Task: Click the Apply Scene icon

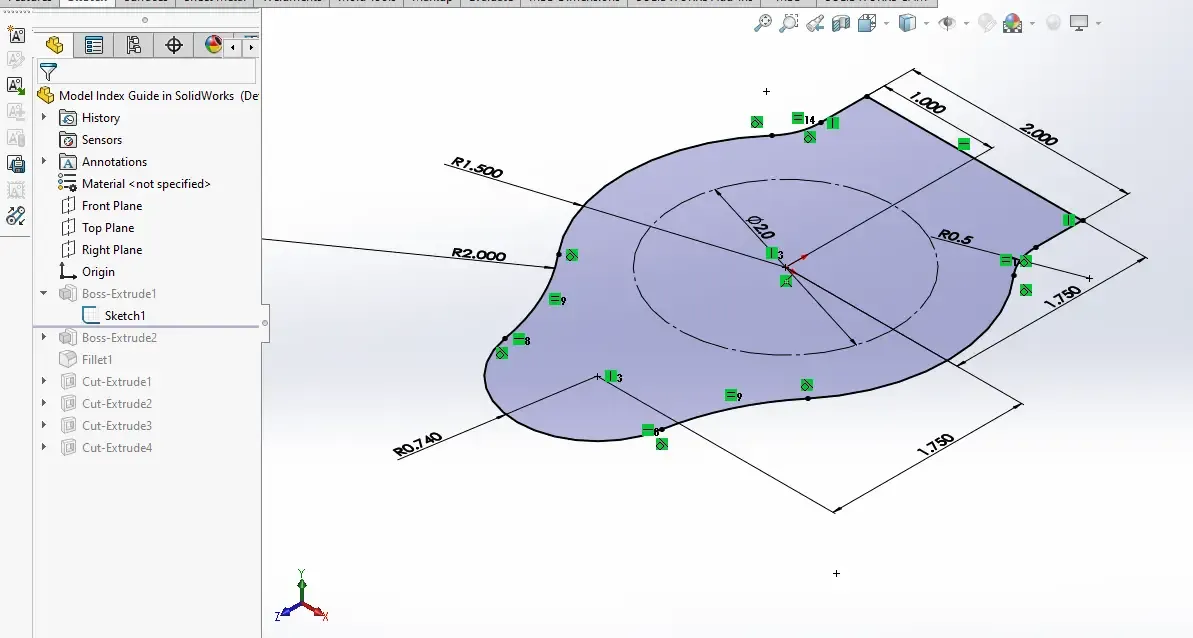Action: coord(1013,24)
